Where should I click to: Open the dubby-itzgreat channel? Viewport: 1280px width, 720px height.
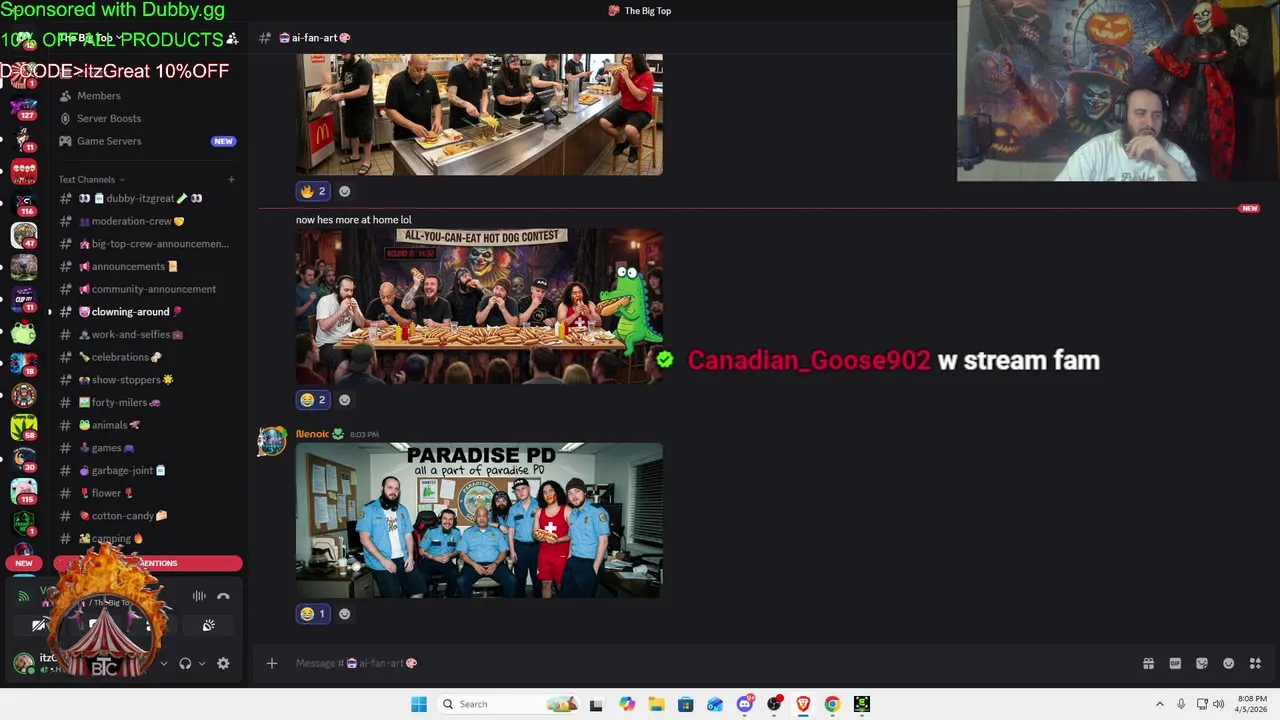[147, 198]
